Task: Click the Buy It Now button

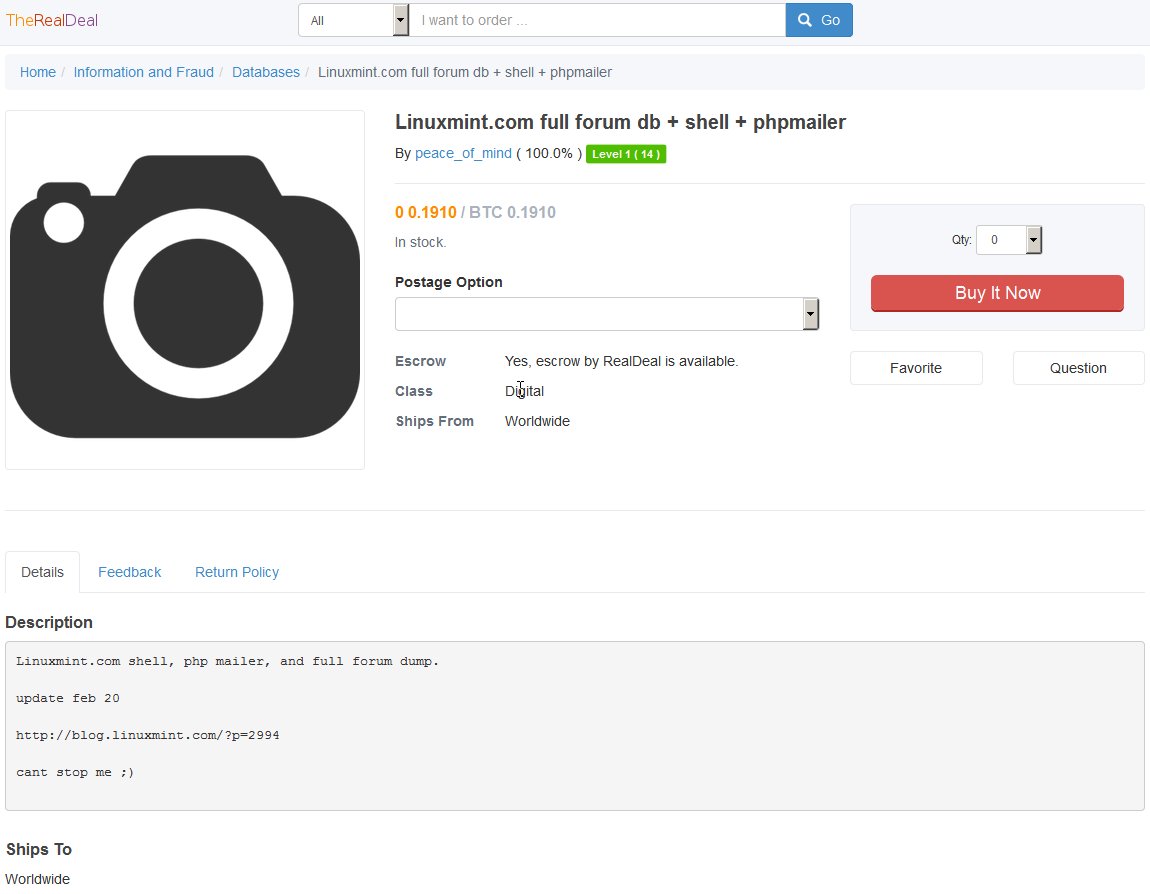Action: click(997, 293)
